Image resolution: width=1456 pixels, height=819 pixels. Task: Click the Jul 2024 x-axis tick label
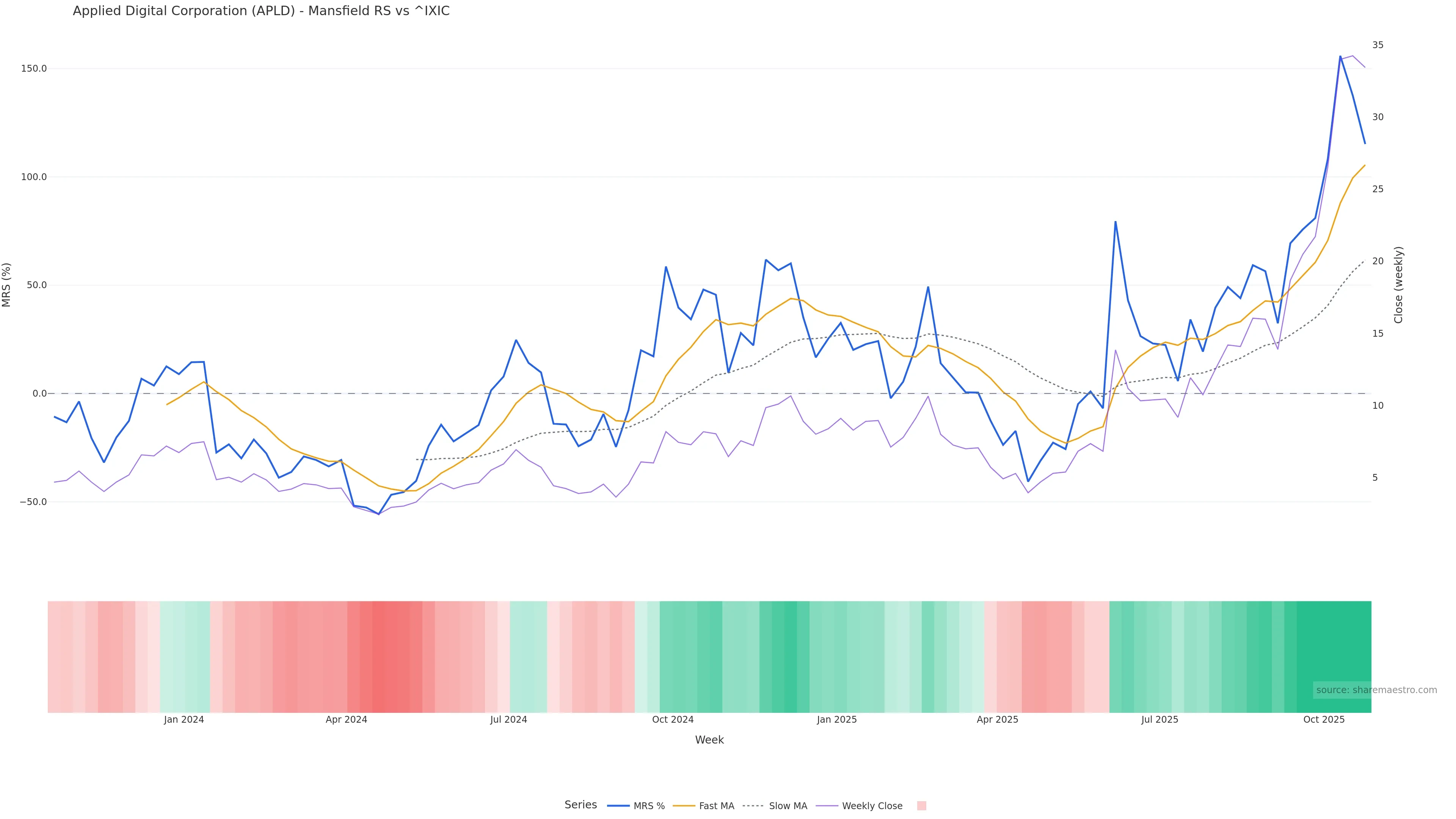point(508,720)
